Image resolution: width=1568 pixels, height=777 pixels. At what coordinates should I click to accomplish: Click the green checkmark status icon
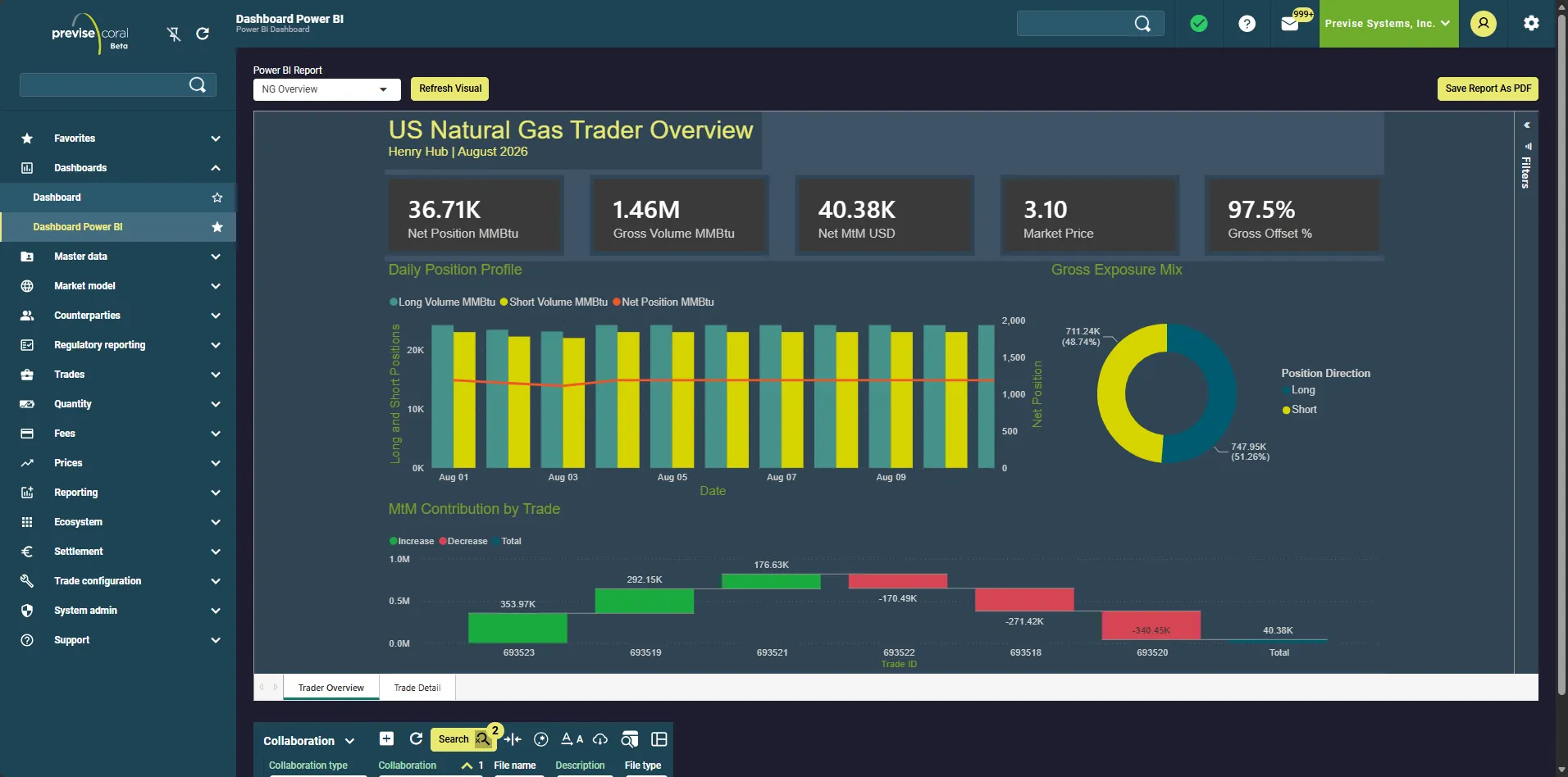[x=1199, y=24]
